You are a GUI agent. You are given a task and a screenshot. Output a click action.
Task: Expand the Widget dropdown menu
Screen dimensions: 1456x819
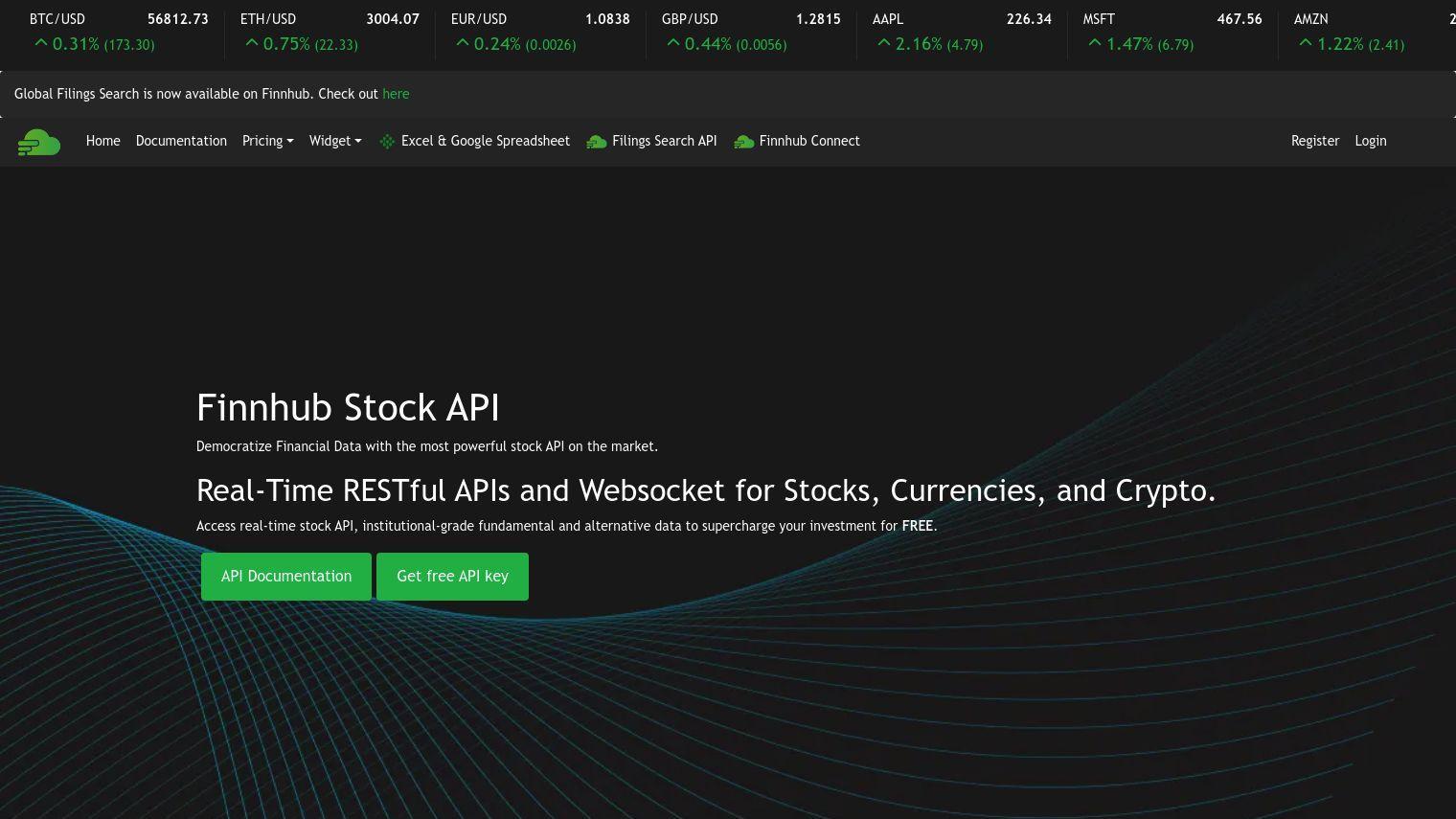(x=335, y=141)
